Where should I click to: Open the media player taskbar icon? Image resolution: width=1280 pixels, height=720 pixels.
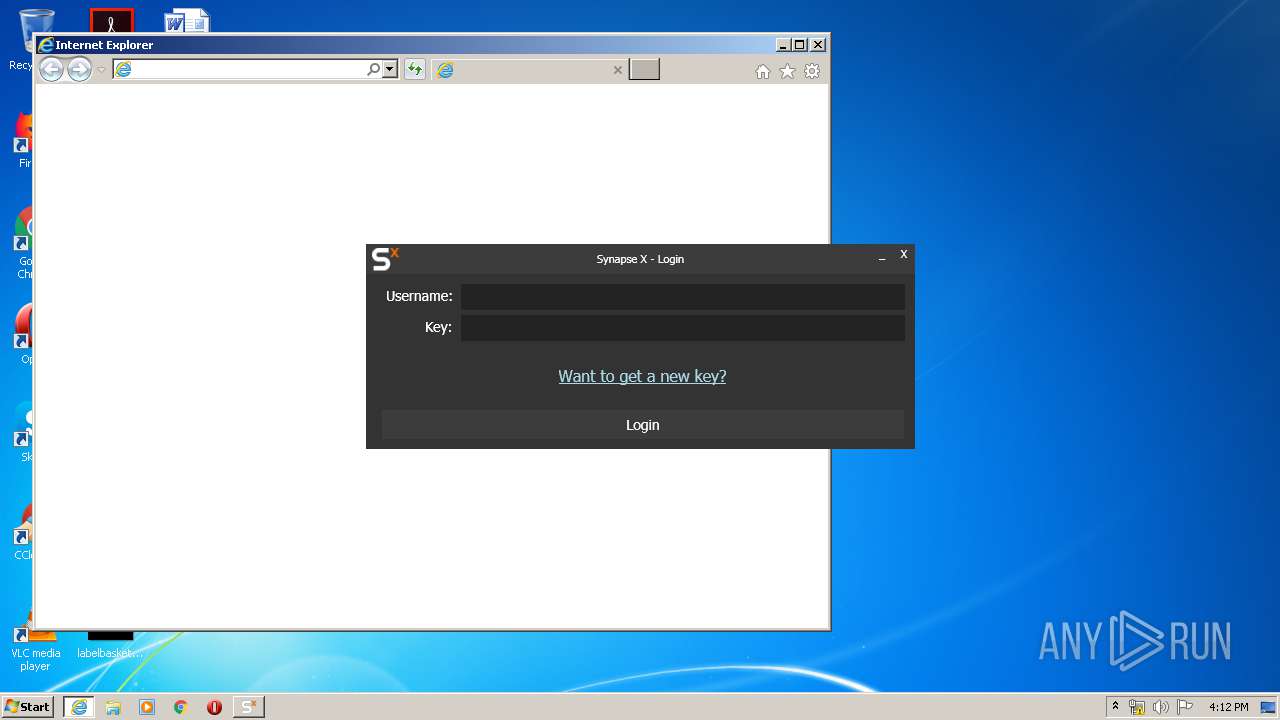(147, 707)
